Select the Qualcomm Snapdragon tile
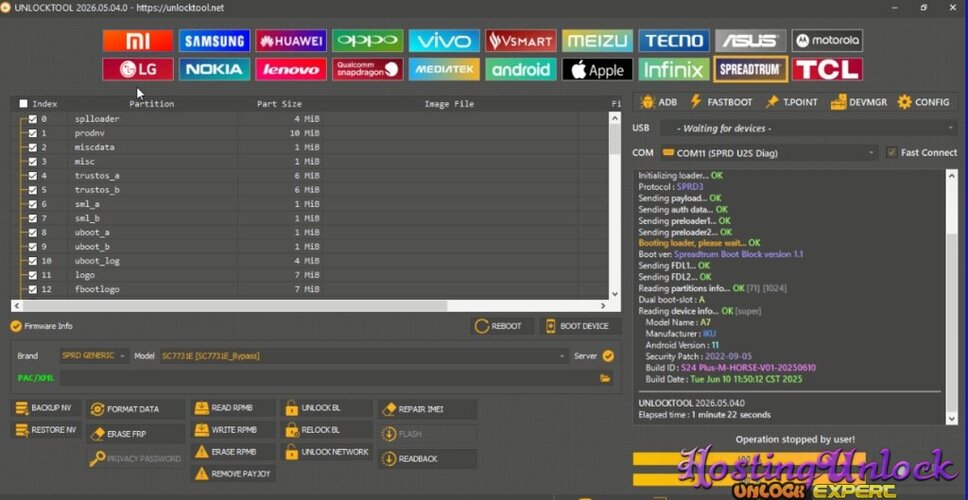This screenshot has height=500, width=968. click(367, 69)
